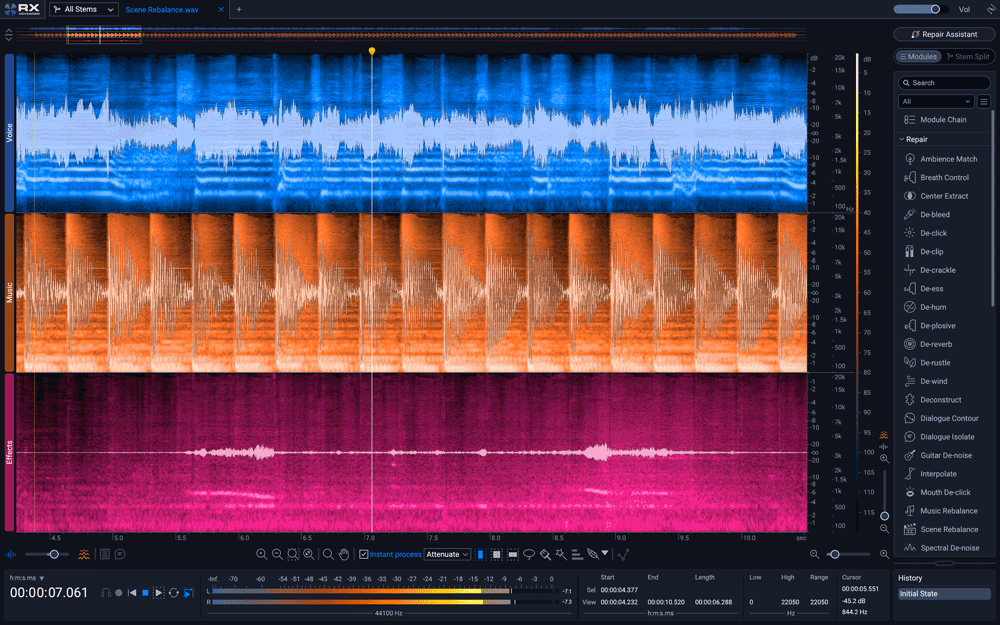Click the headphones monitor icon in transport
The image size is (1000, 625).
coord(105,593)
